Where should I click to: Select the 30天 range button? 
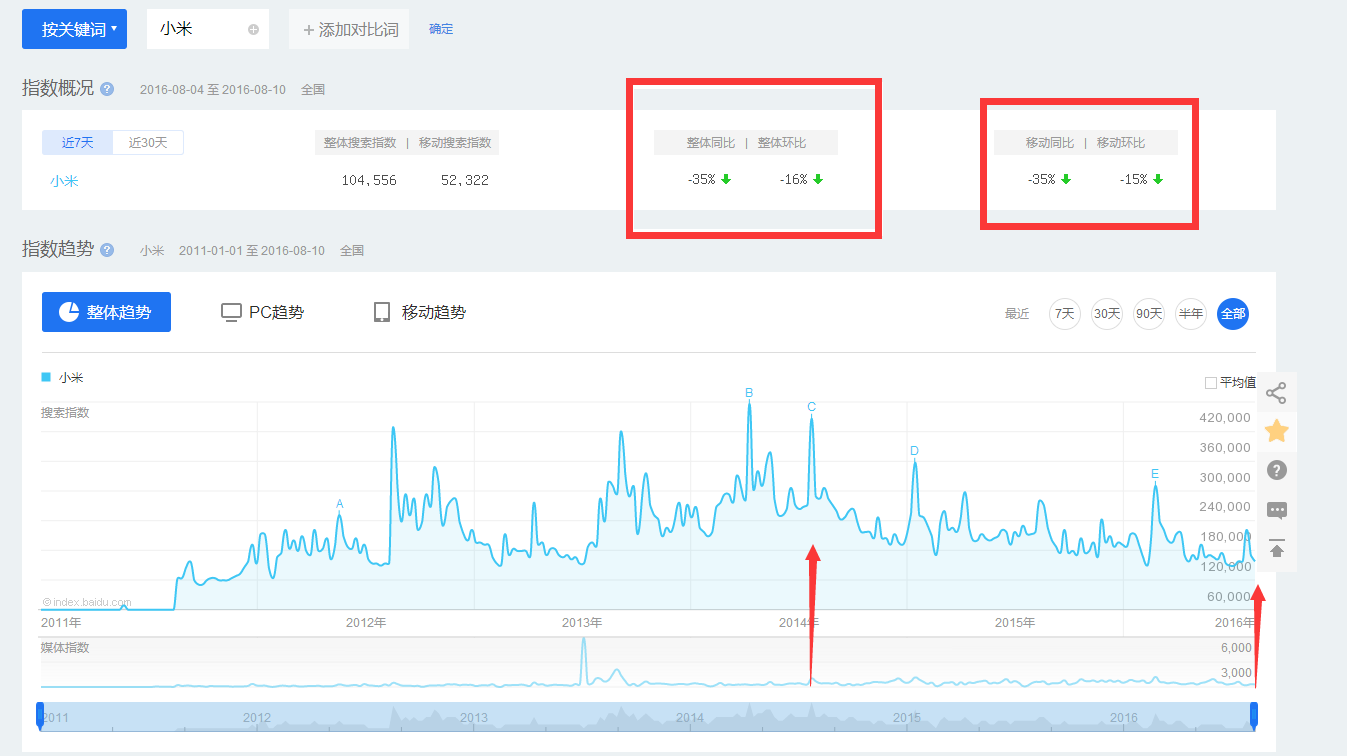click(1107, 314)
